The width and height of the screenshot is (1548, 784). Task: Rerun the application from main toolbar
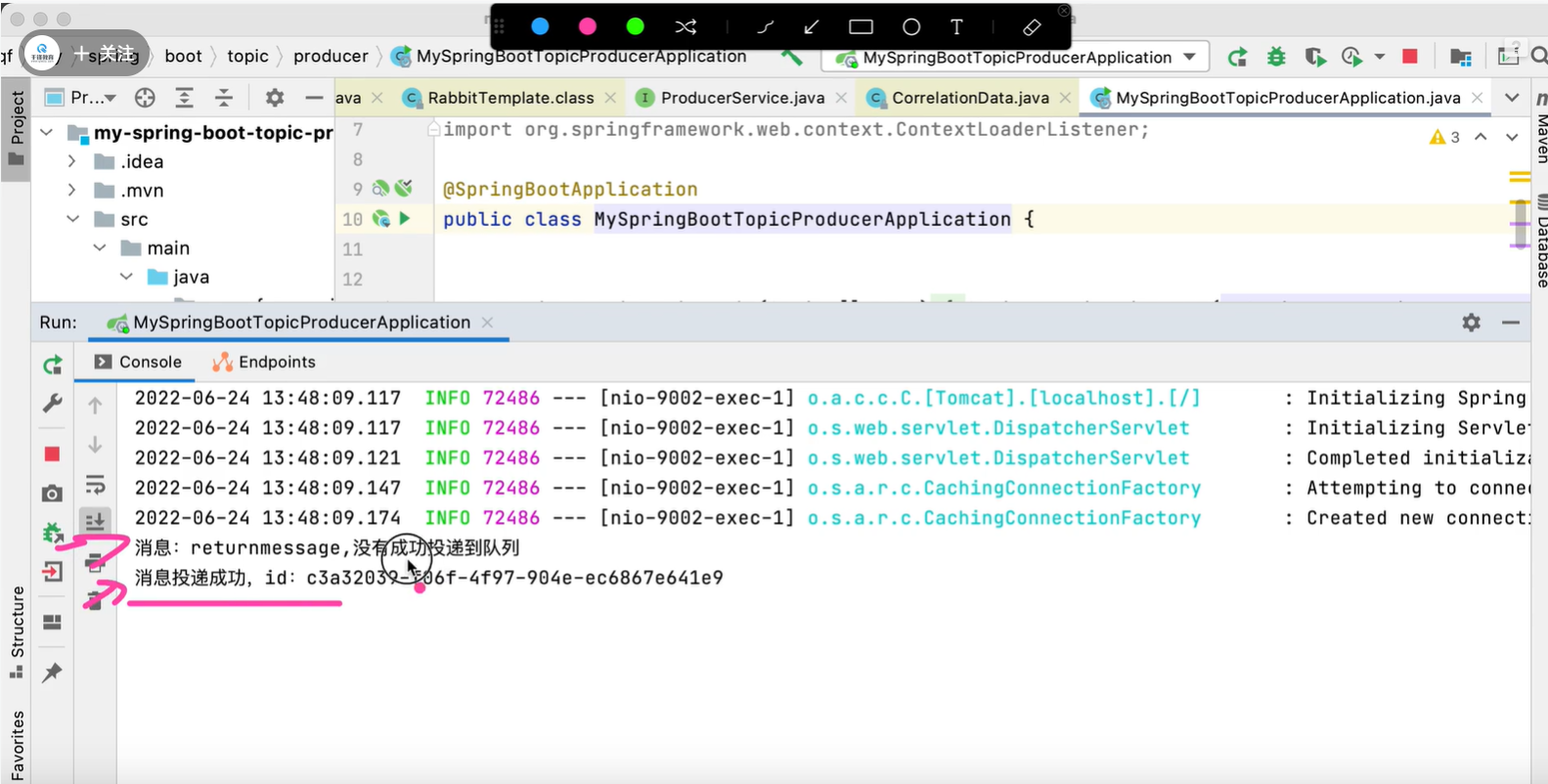pos(1237,58)
